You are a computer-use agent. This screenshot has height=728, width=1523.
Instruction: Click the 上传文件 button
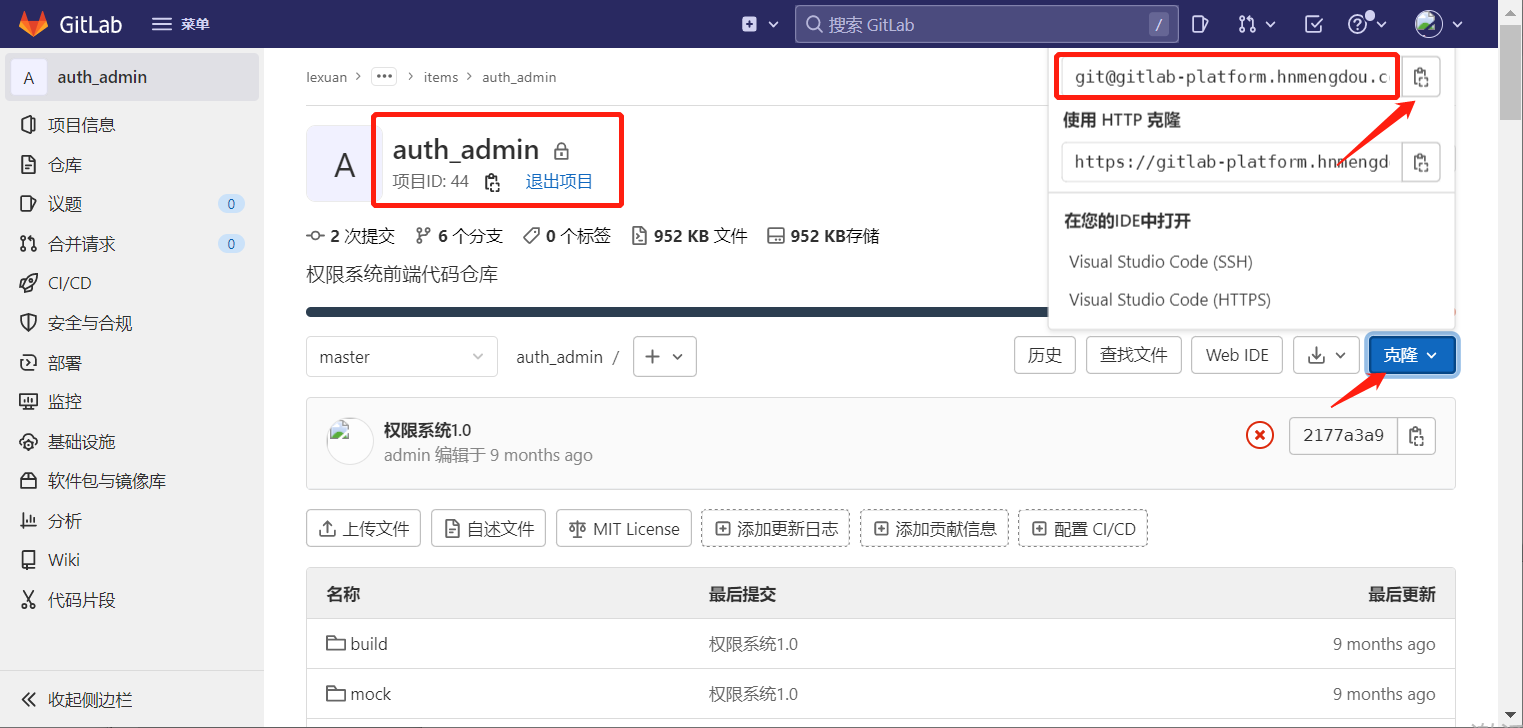coord(363,528)
